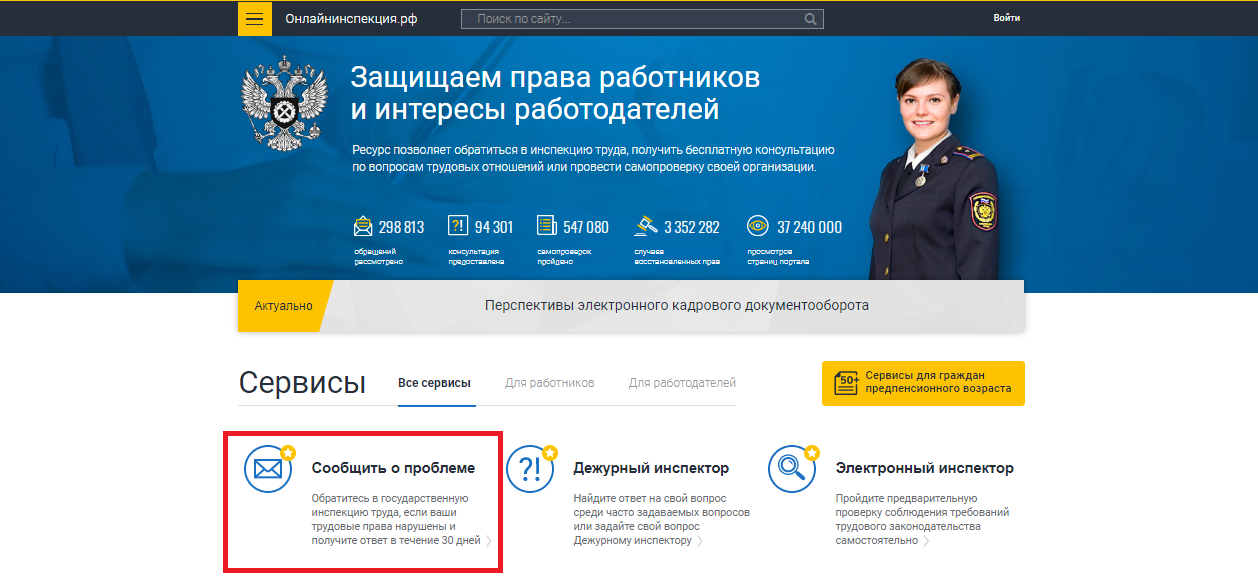Click the Войти login link
The height and width of the screenshot is (582, 1258).
(x=1006, y=18)
